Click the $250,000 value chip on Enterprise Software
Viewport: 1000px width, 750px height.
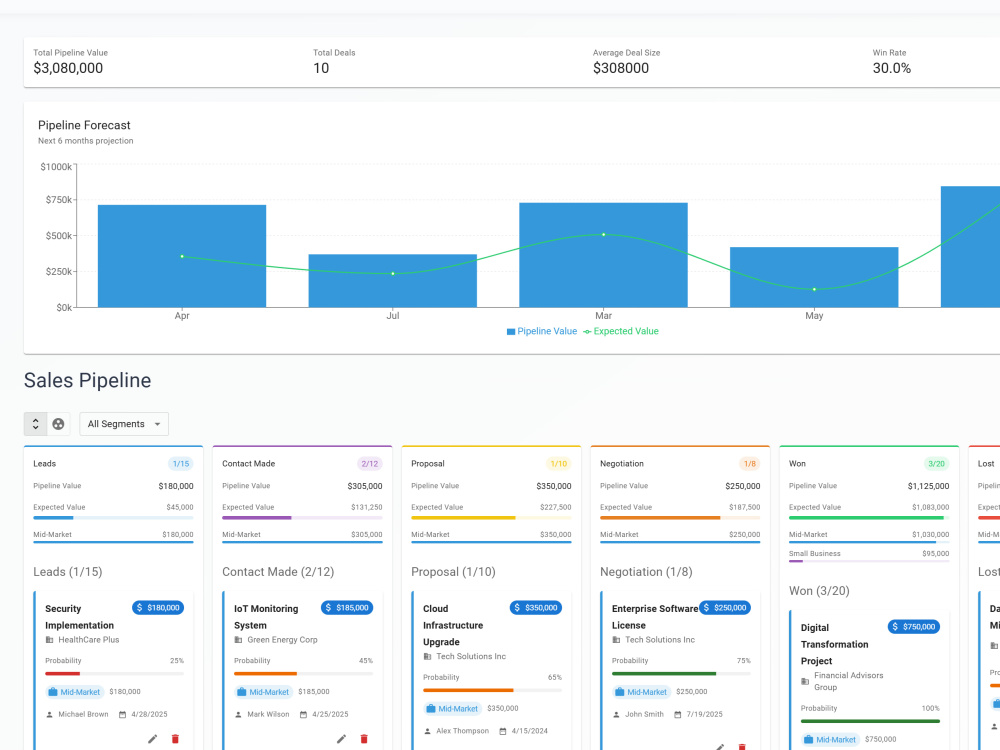[x=724, y=608]
